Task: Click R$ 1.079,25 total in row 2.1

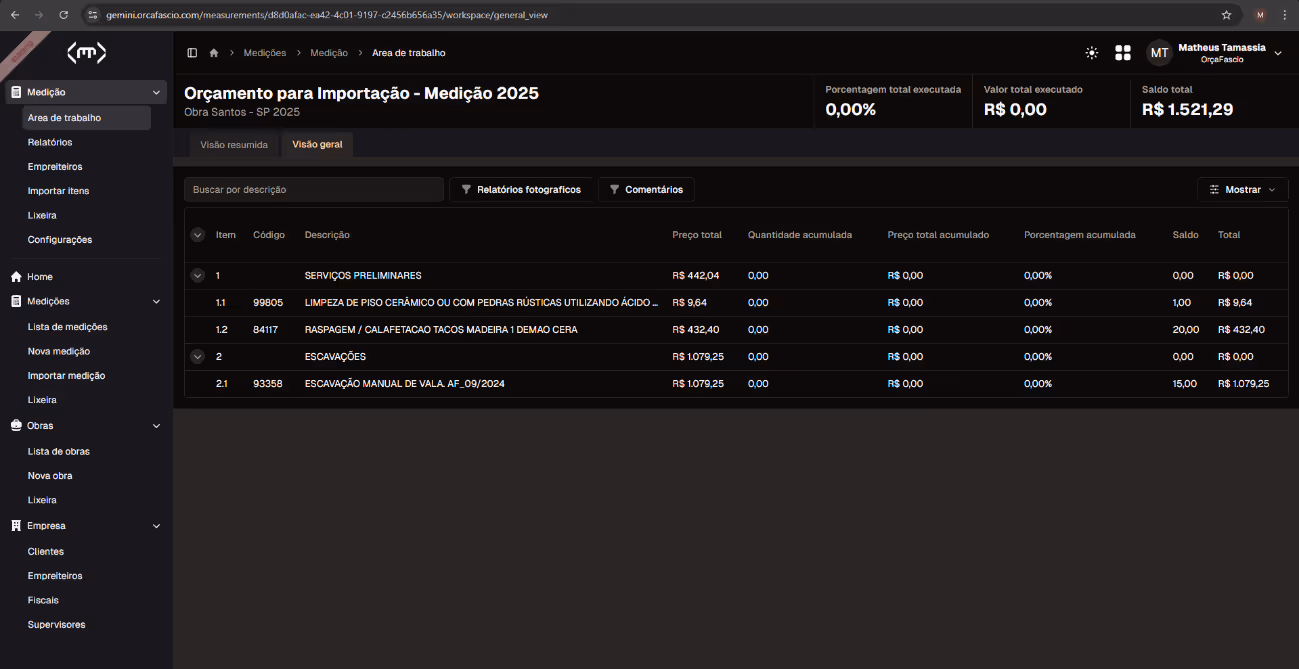Action: point(1243,384)
